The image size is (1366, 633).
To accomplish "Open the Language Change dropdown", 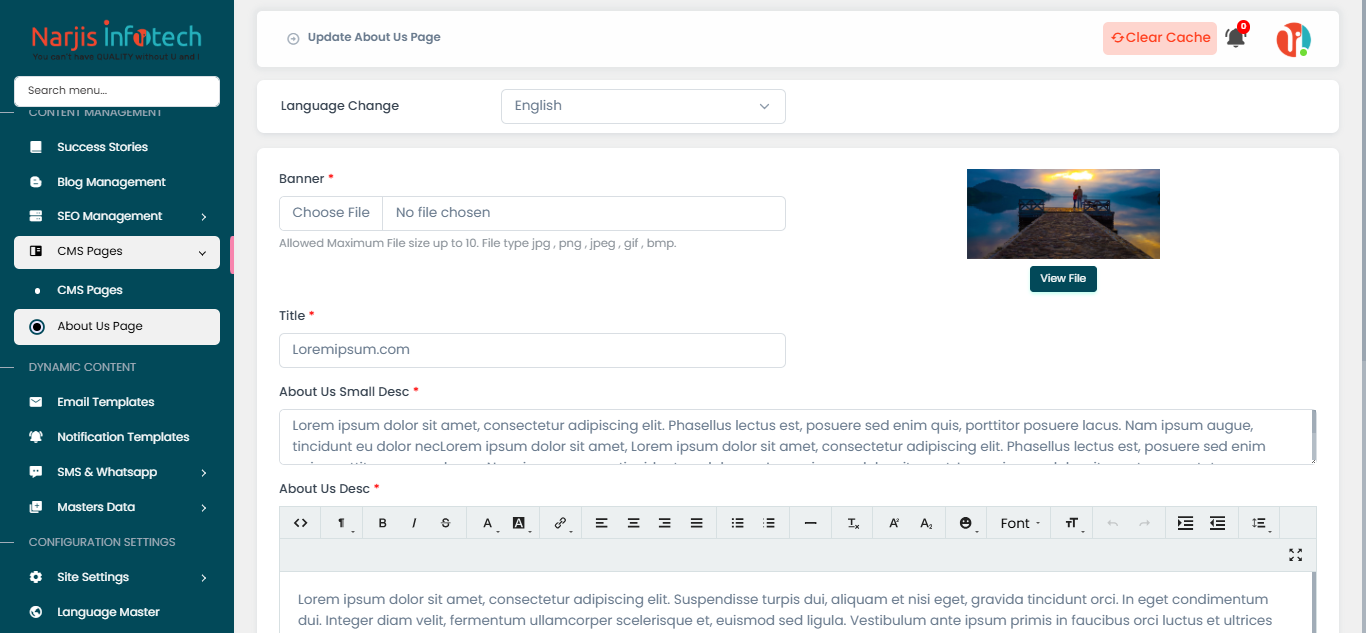I will coord(643,106).
